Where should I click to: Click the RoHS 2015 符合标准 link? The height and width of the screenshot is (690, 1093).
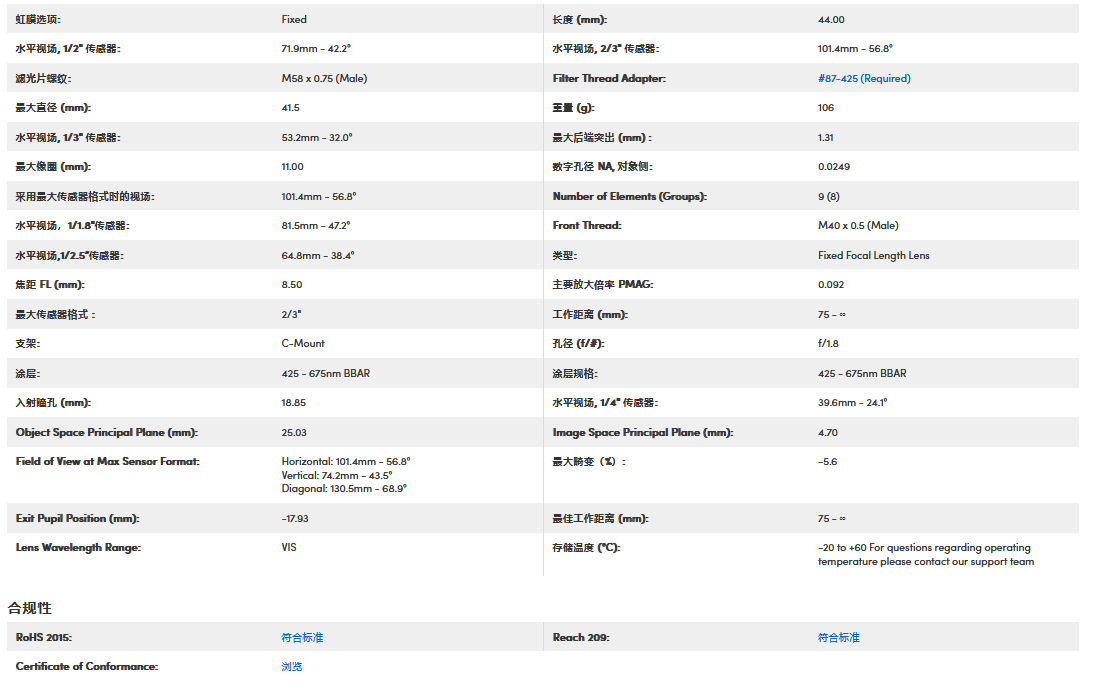[302, 637]
